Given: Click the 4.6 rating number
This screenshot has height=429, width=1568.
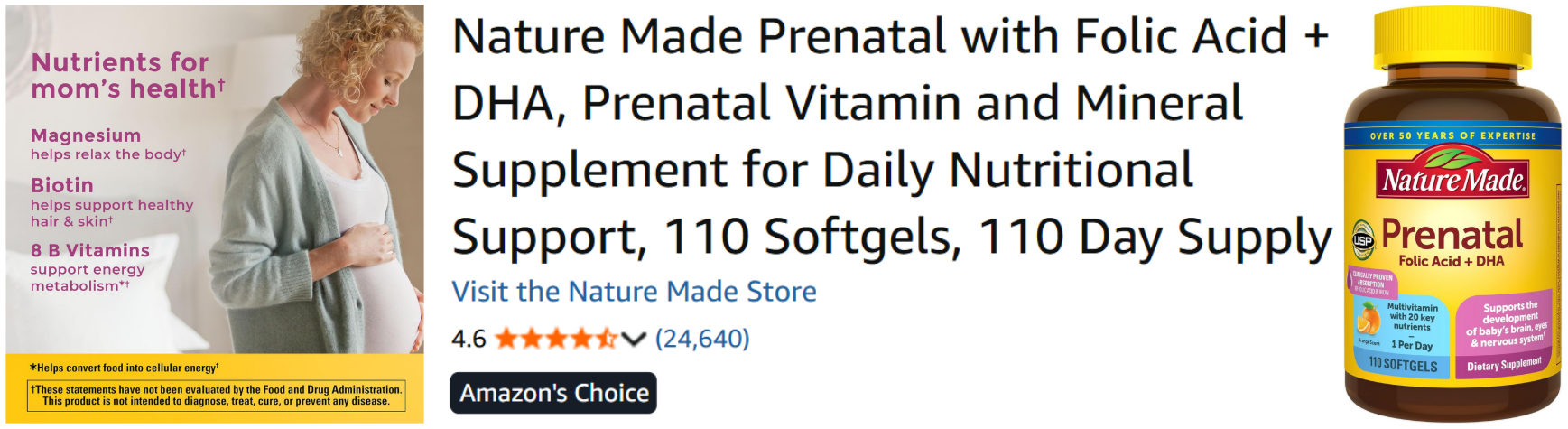Looking at the screenshot, I should pos(469,340).
